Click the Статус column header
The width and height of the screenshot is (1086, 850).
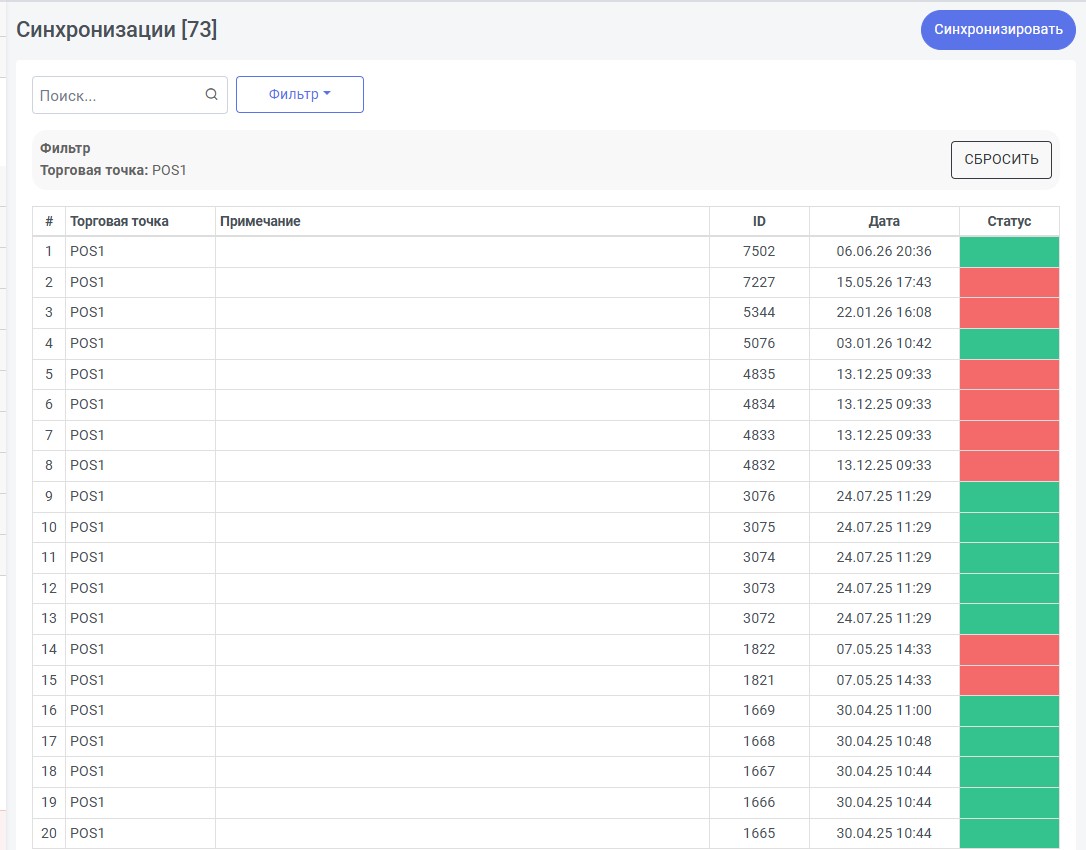pos(1009,221)
